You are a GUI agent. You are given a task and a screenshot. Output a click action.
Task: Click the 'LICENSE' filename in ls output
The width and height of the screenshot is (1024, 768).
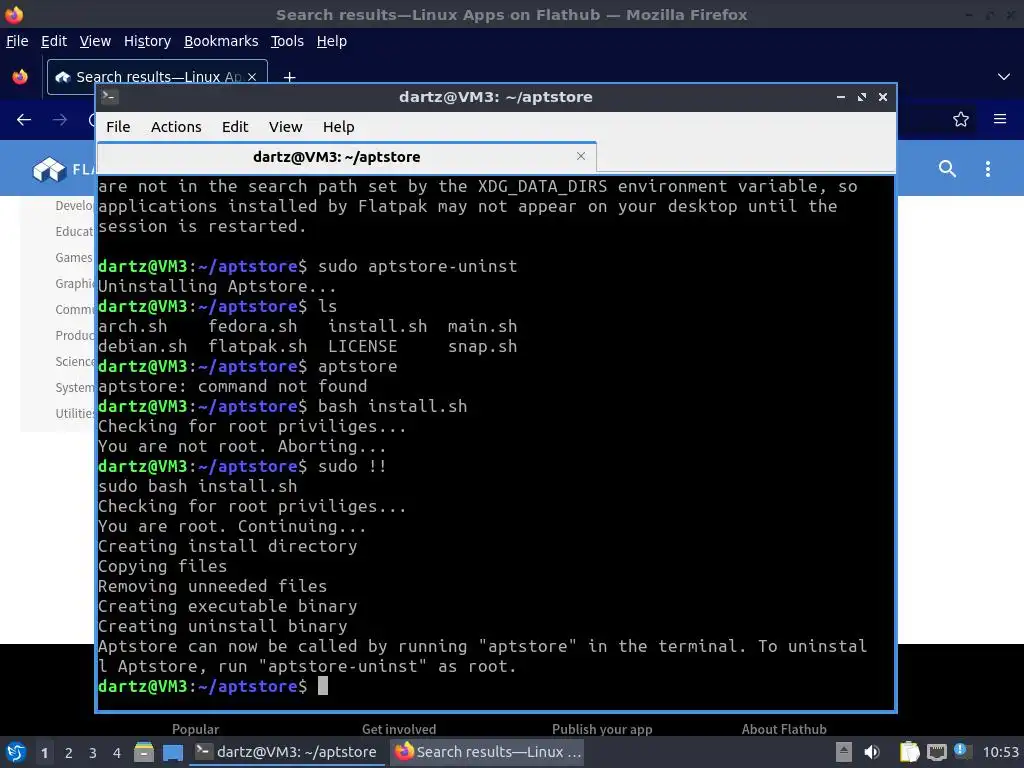(362, 346)
